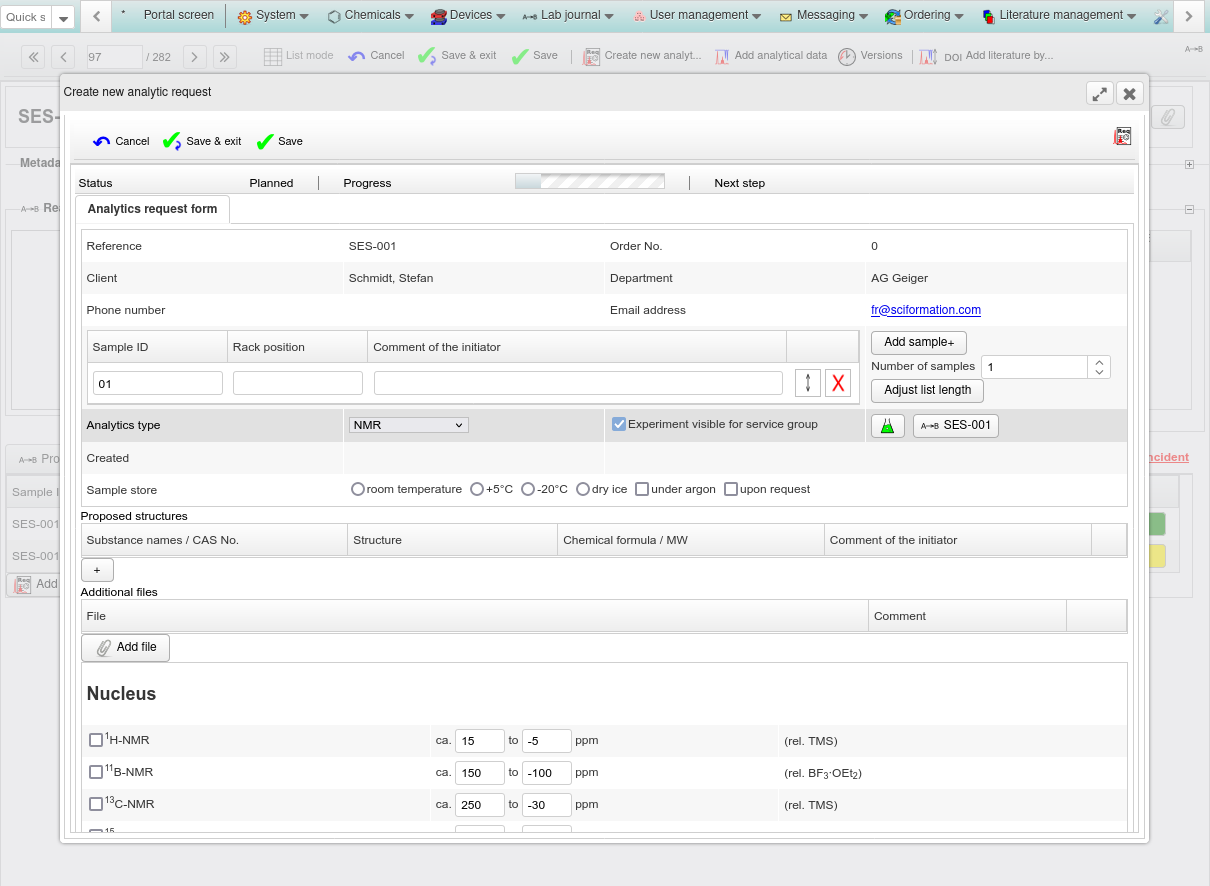Click the sample row reorder arrows icon
Screen dimensions: 1210x886
click(x=808, y=383)
